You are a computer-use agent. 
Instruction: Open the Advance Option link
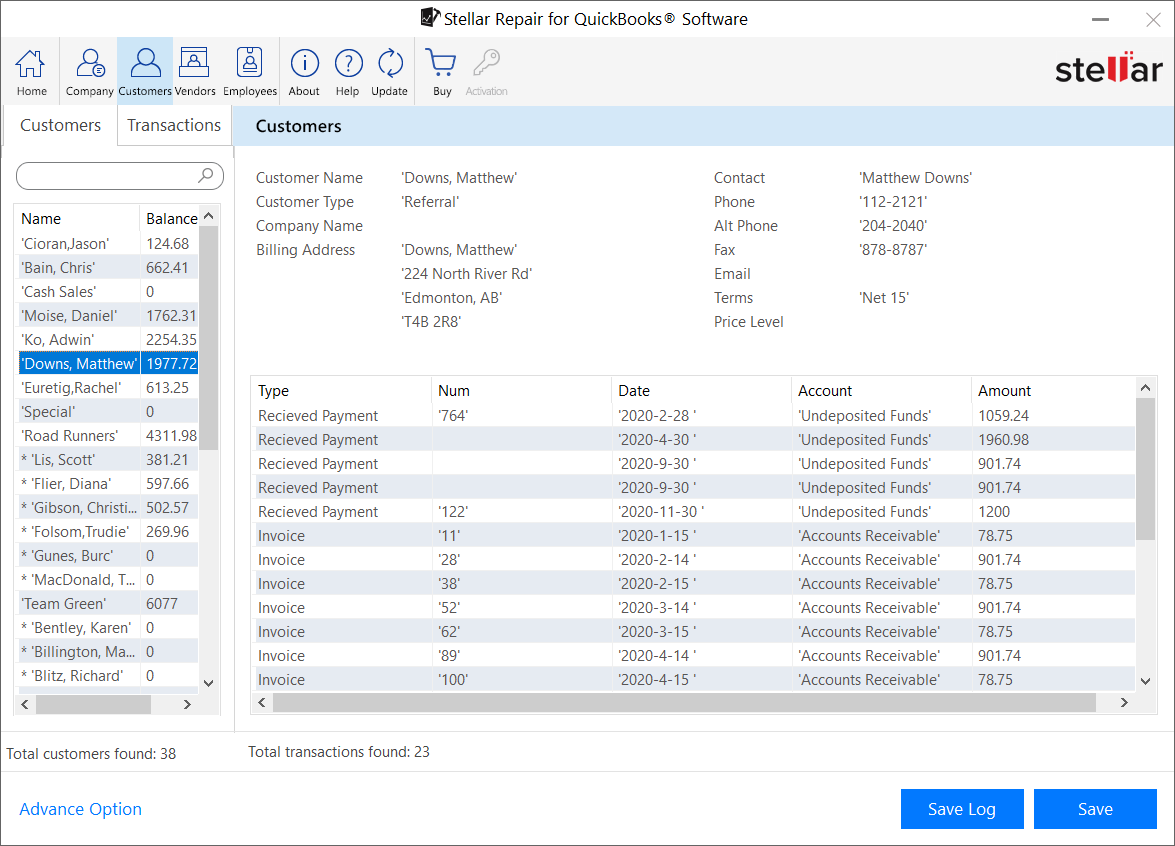[80, 809]
